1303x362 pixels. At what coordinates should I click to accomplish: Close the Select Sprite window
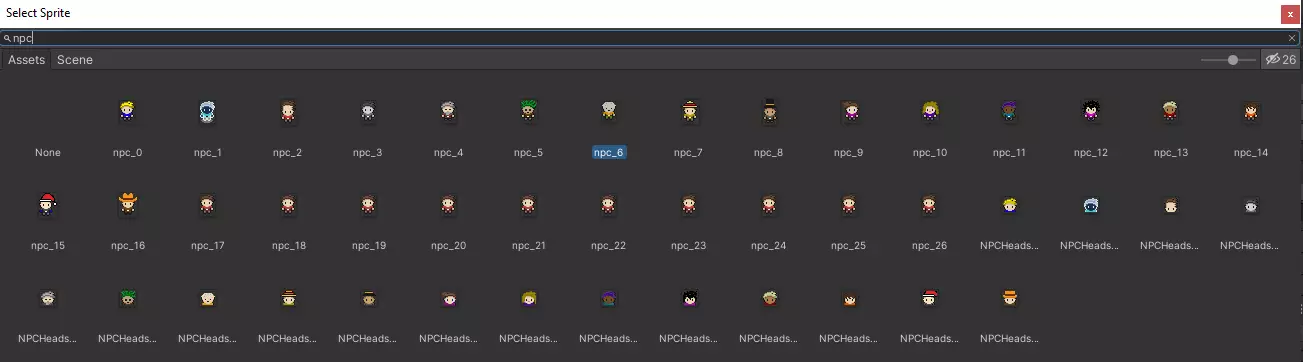1290,14
